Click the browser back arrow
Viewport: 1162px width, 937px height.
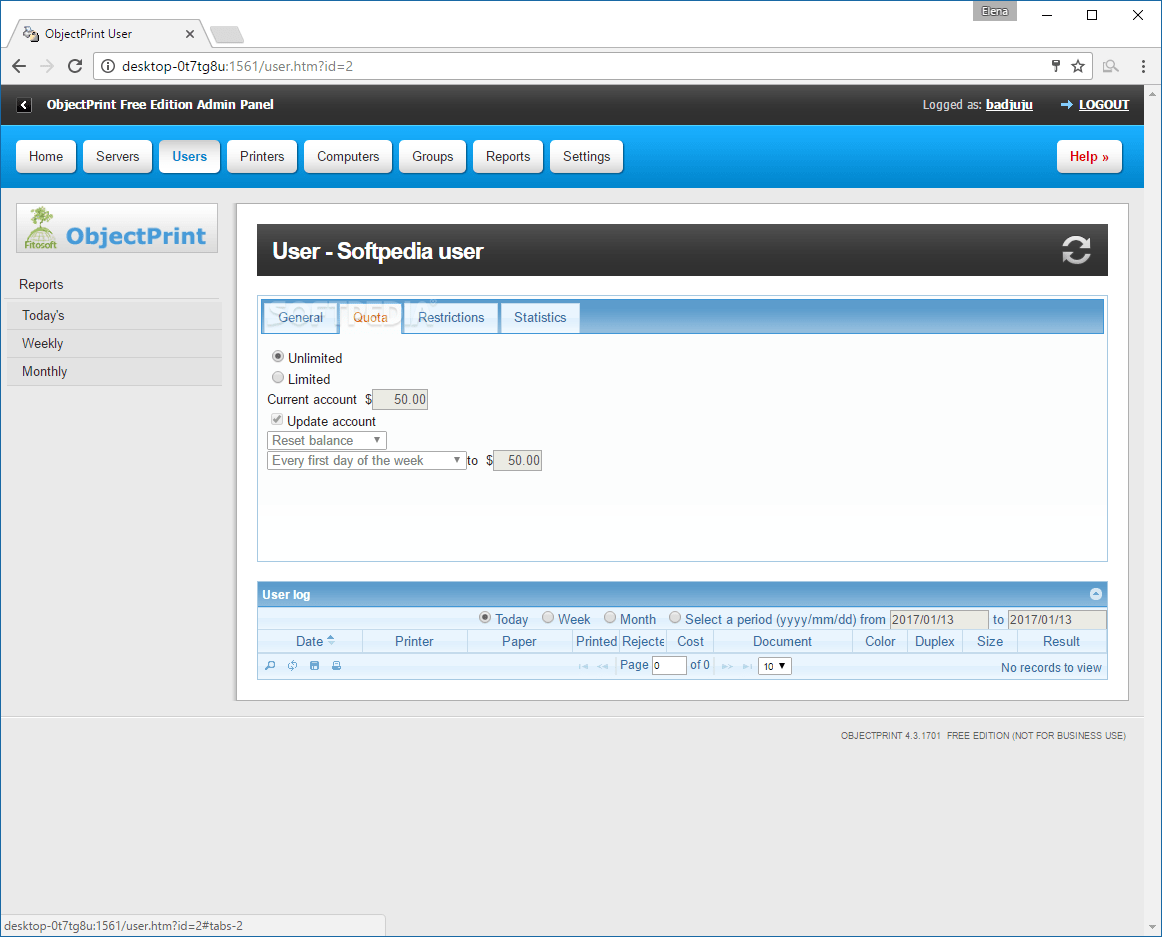[x=19, y=66]
